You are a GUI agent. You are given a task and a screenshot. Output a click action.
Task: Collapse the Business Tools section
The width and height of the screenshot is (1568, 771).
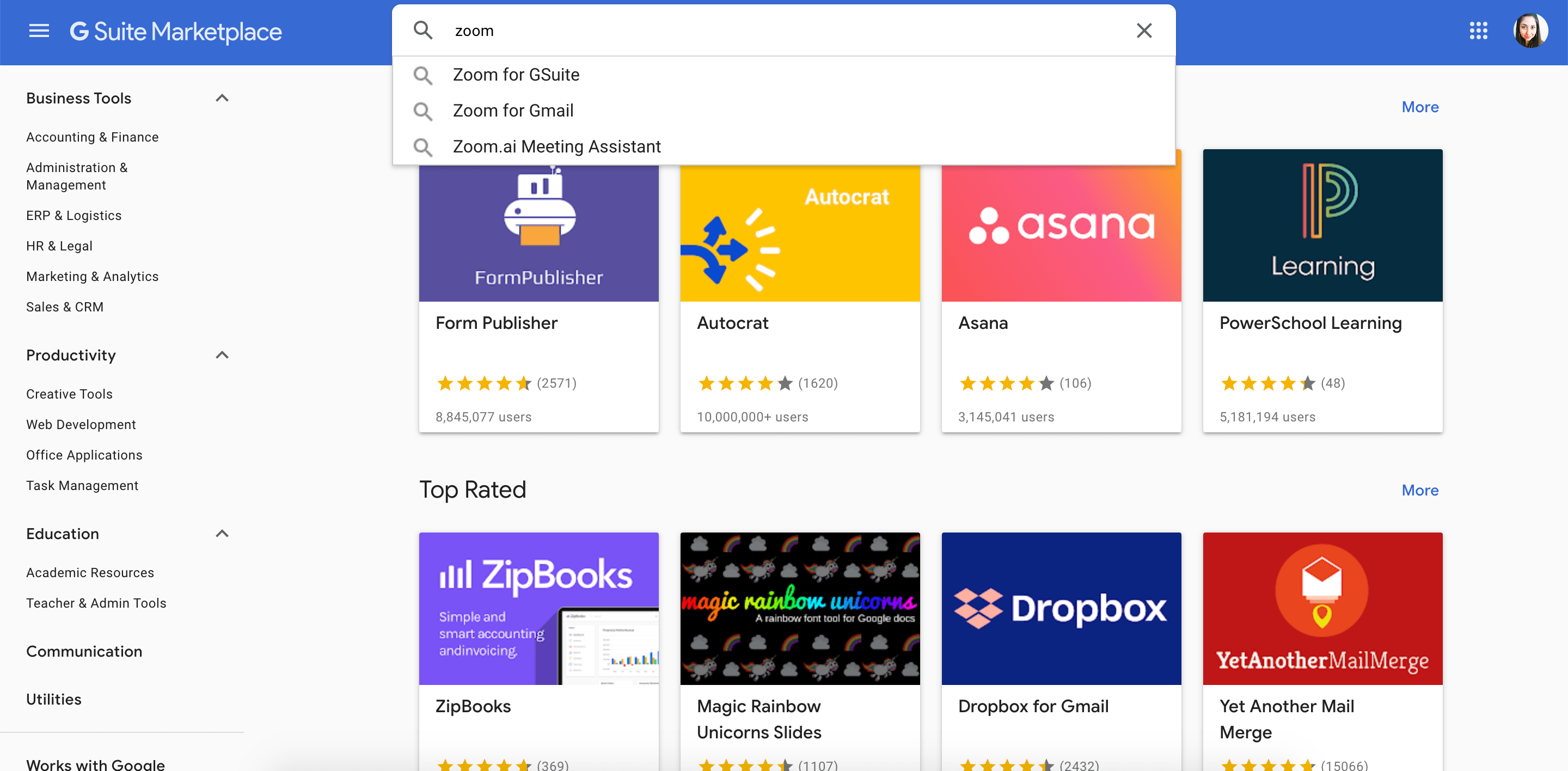tap(222, 98)
